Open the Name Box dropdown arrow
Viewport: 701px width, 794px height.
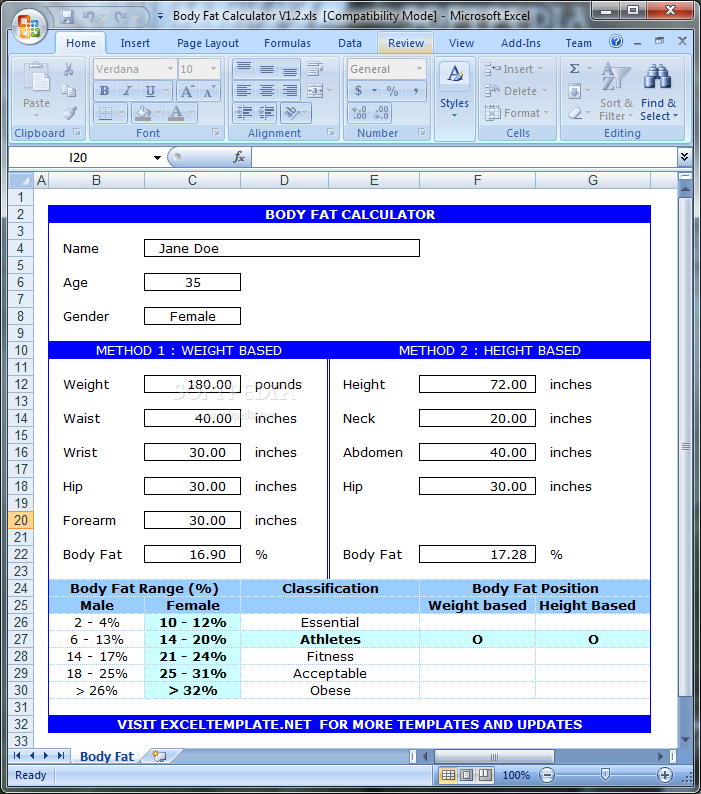coord(157,158)
